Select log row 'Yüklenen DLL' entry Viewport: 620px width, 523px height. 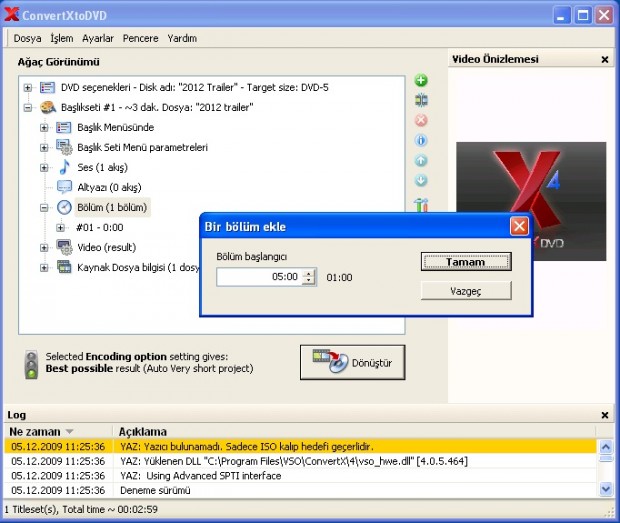300,461
